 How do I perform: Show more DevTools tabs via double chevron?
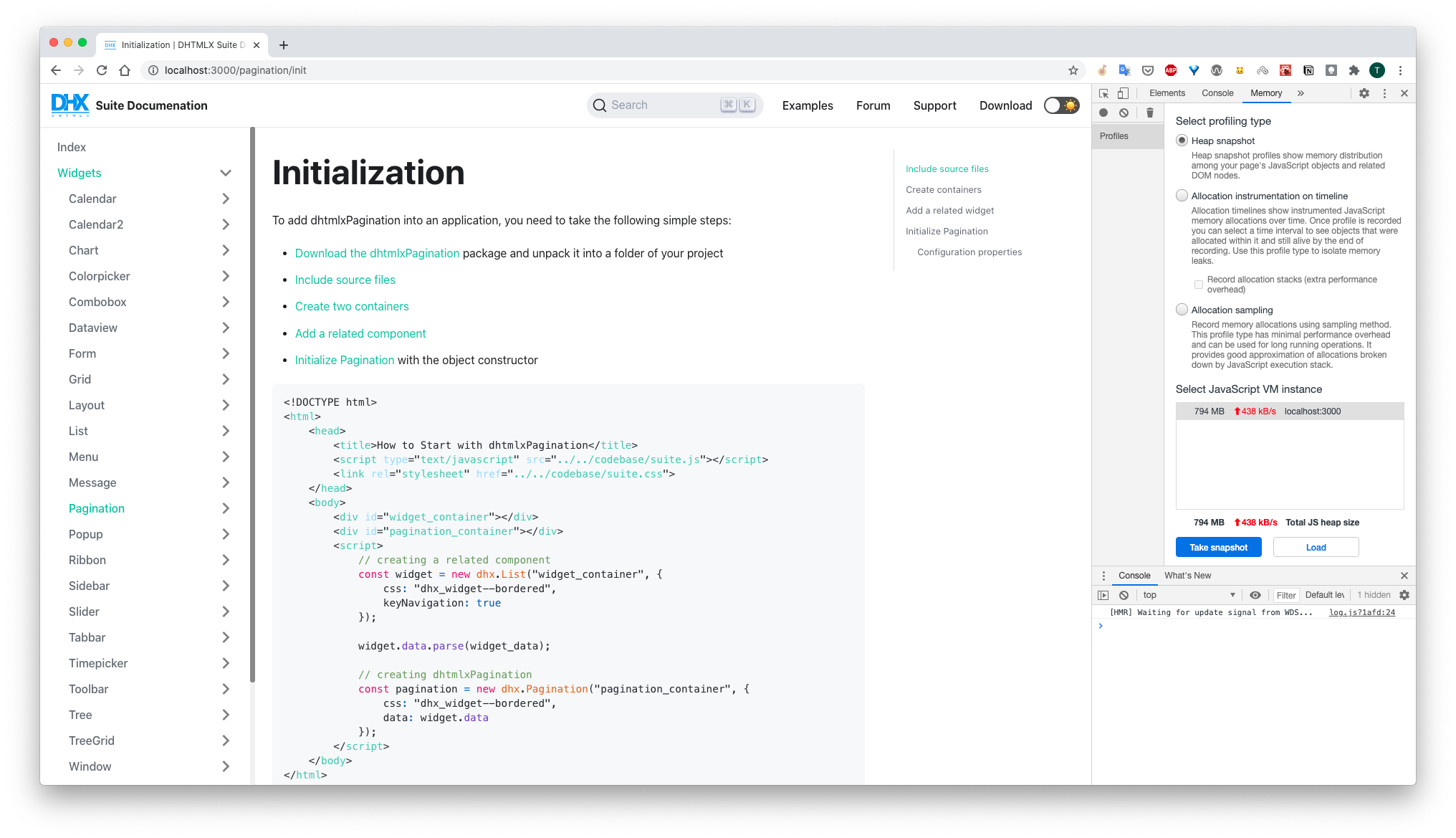[1301, 93]
